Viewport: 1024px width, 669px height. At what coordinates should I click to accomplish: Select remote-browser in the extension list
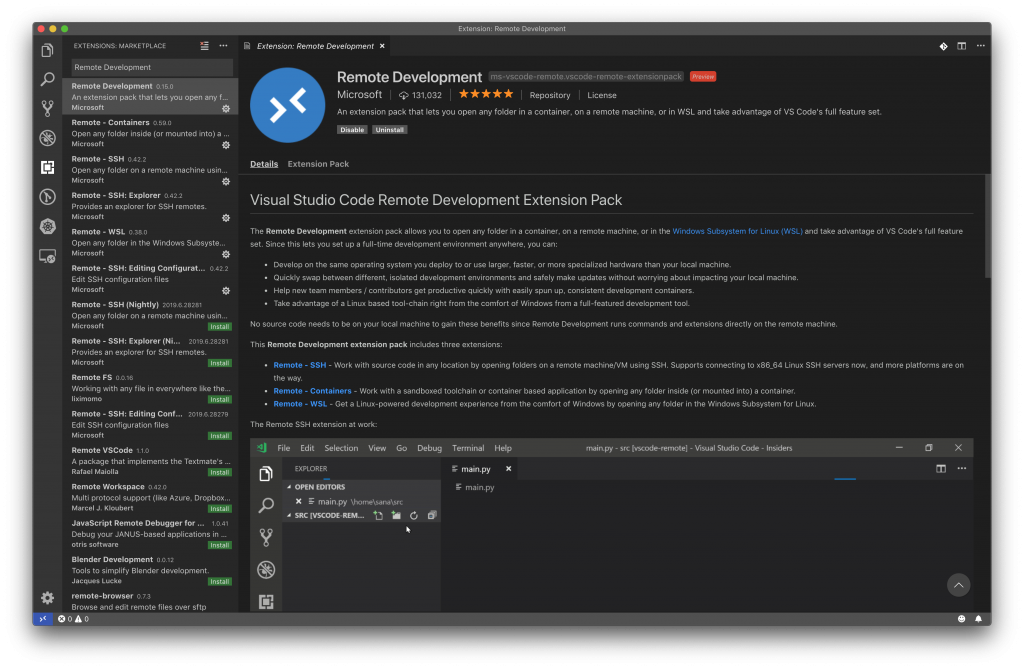[x=150, y=601]
